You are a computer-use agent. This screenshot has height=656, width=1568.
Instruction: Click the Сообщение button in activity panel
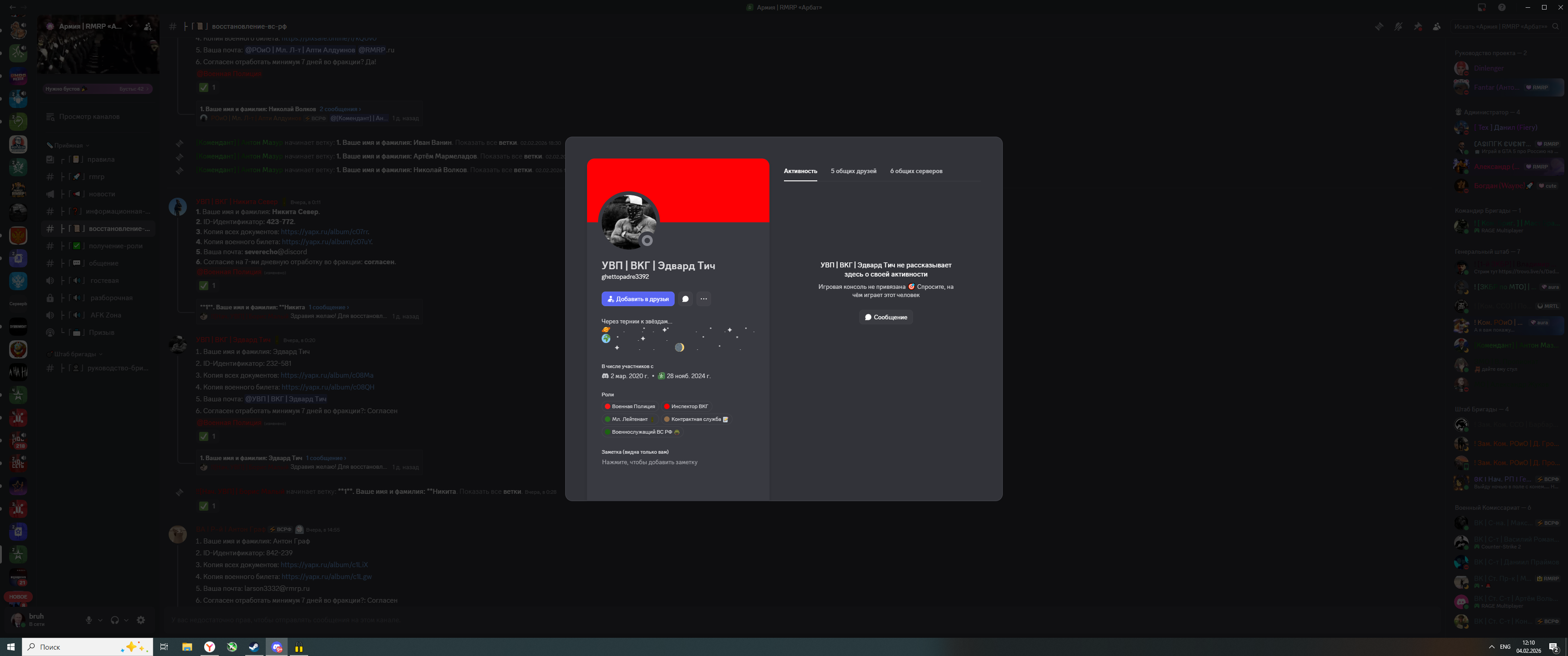pyautogui.click(x=886, y=317)
